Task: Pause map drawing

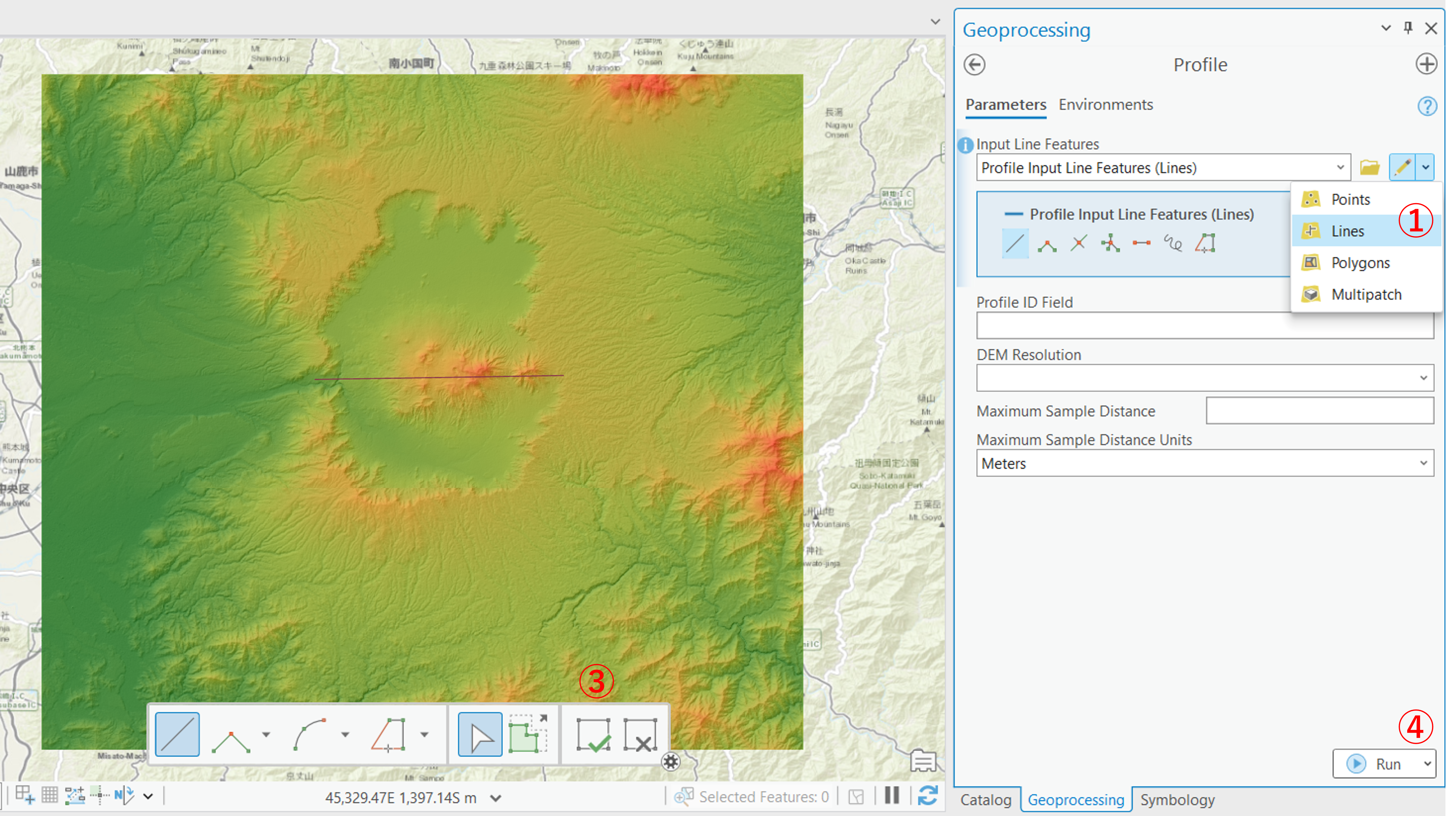Action: point(892,795)
